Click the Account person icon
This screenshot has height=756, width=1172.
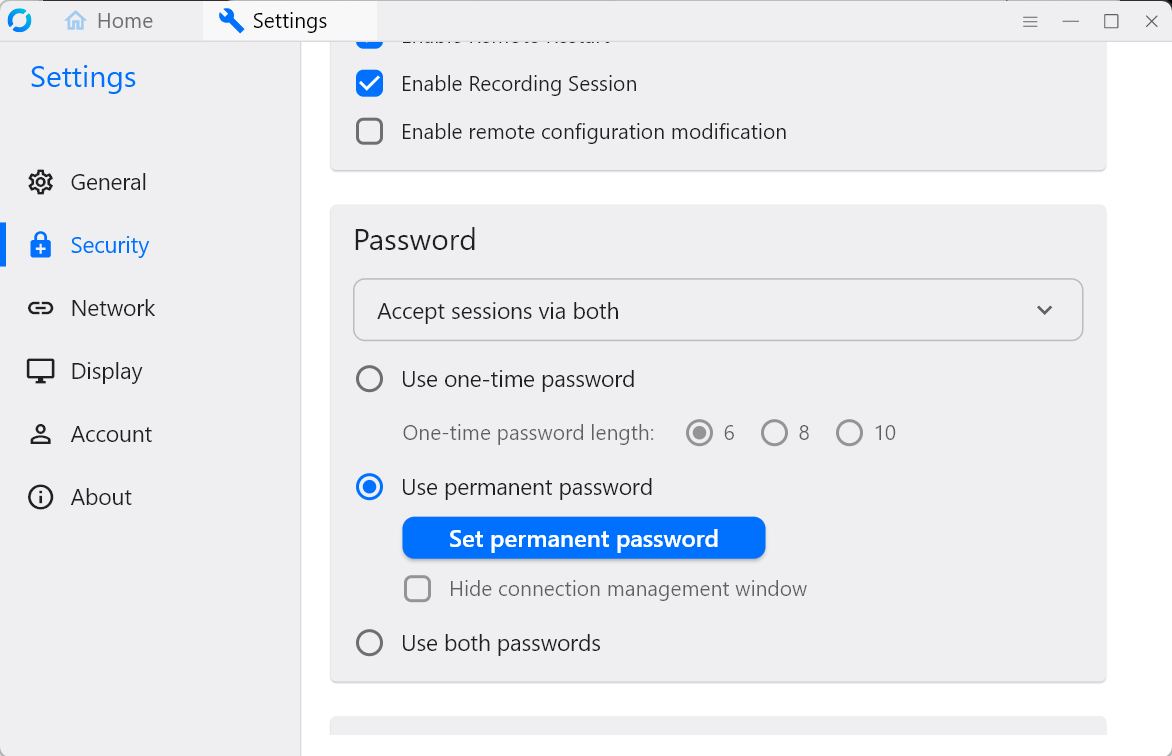point(40,433)
